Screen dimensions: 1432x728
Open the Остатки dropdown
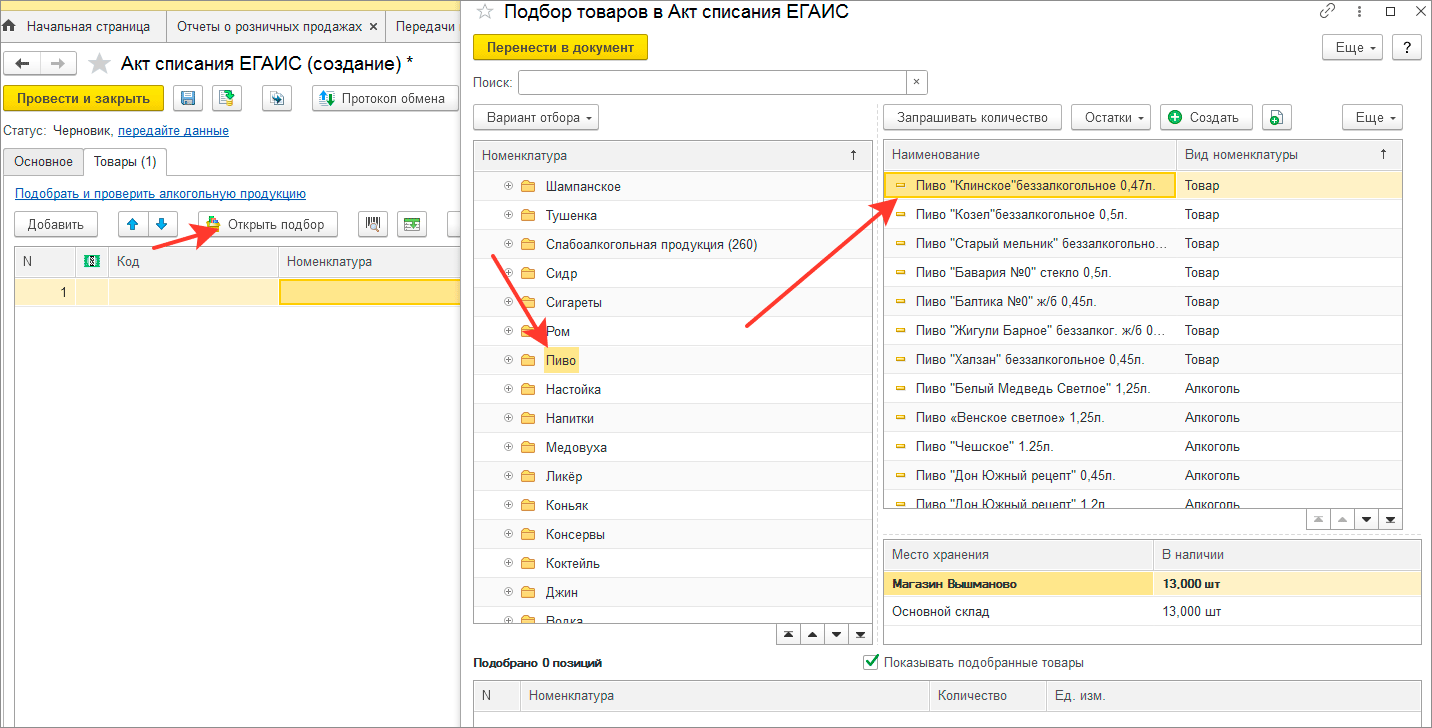click(1111, 117)
